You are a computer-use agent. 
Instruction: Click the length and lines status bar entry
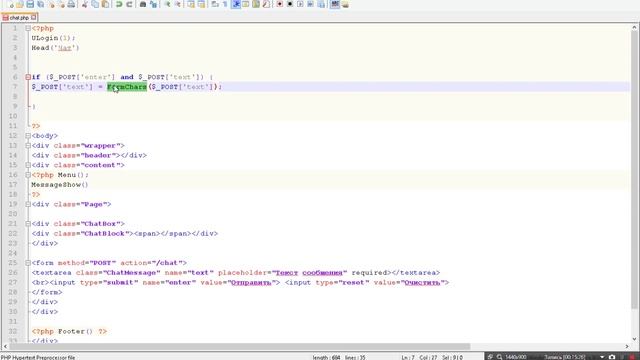tap(339, 358)
